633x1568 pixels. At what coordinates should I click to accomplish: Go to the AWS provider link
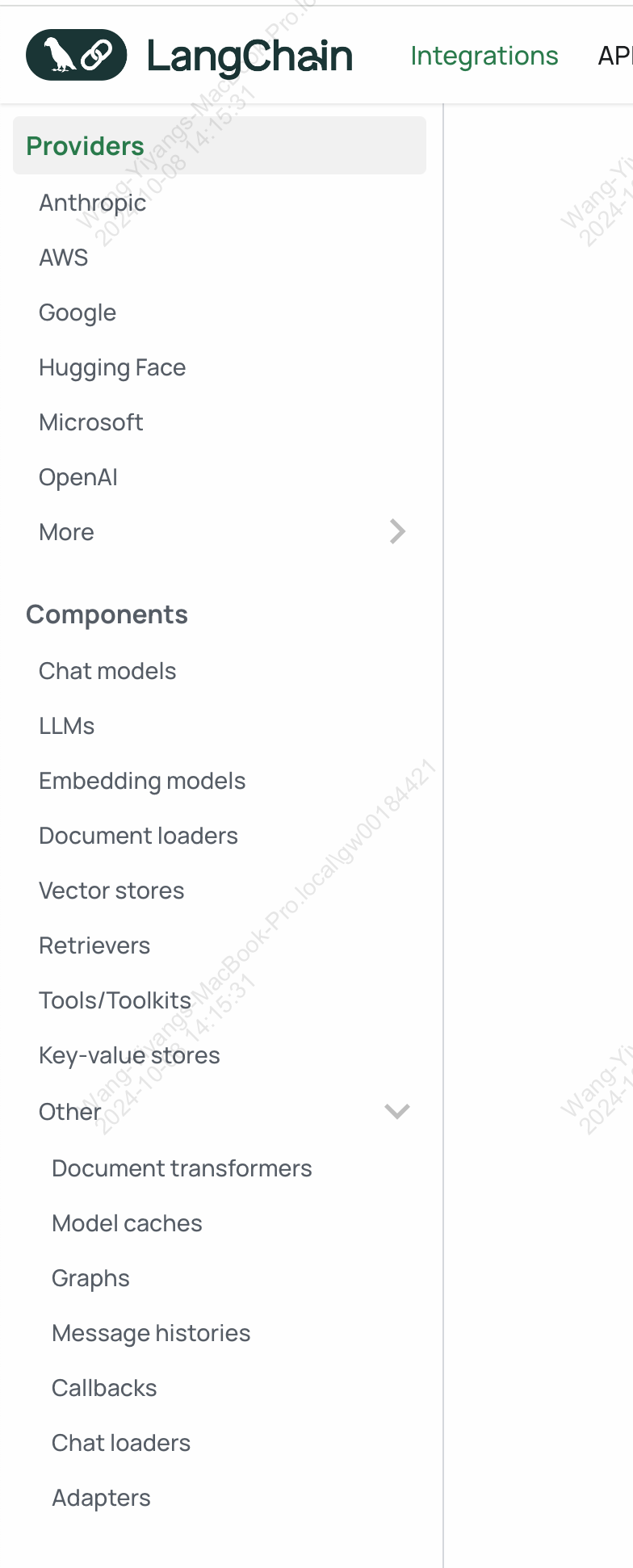[64, 258]
